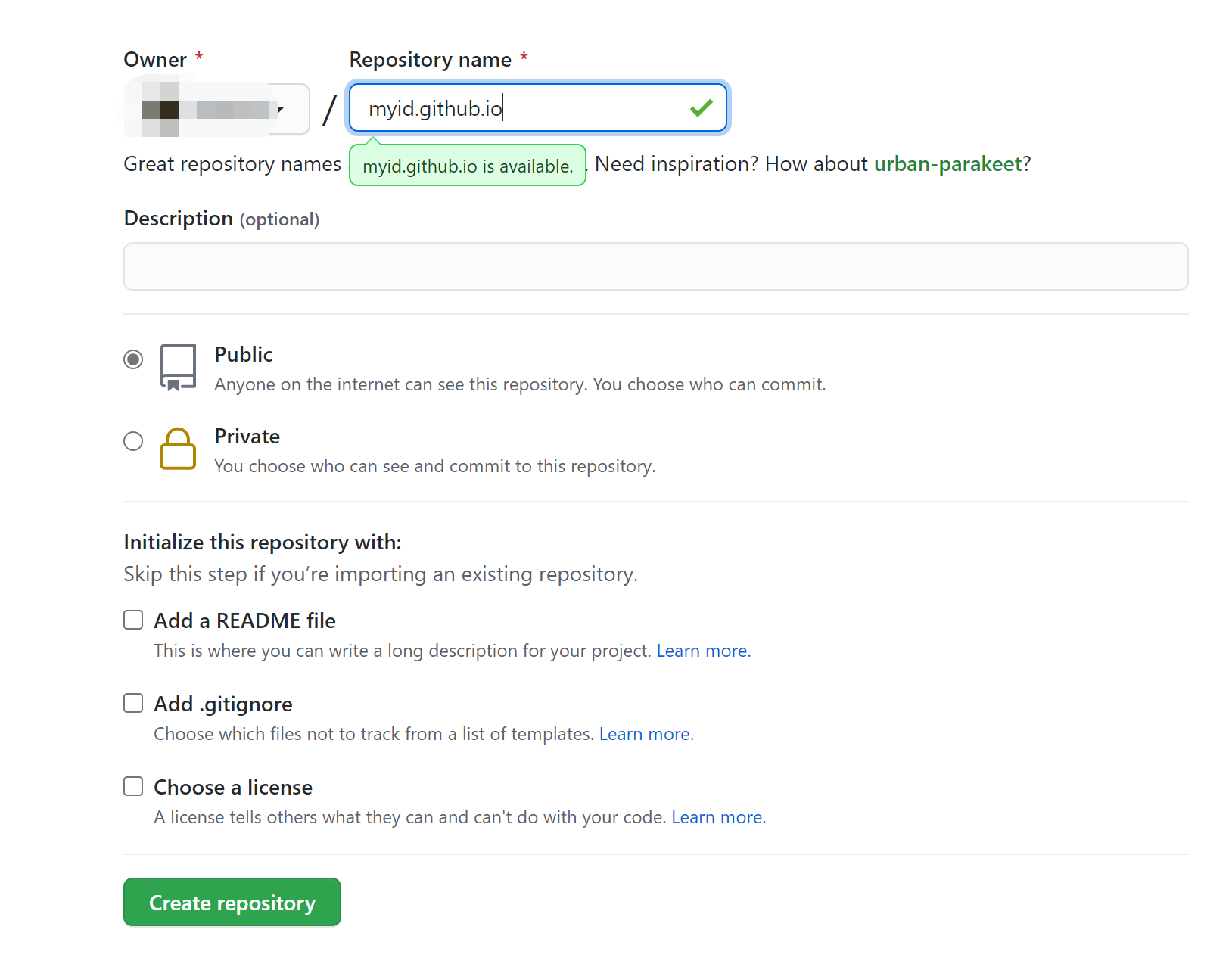Open Learn more link about .gitignore
The image size is (1232, 964).
(645, 734)
